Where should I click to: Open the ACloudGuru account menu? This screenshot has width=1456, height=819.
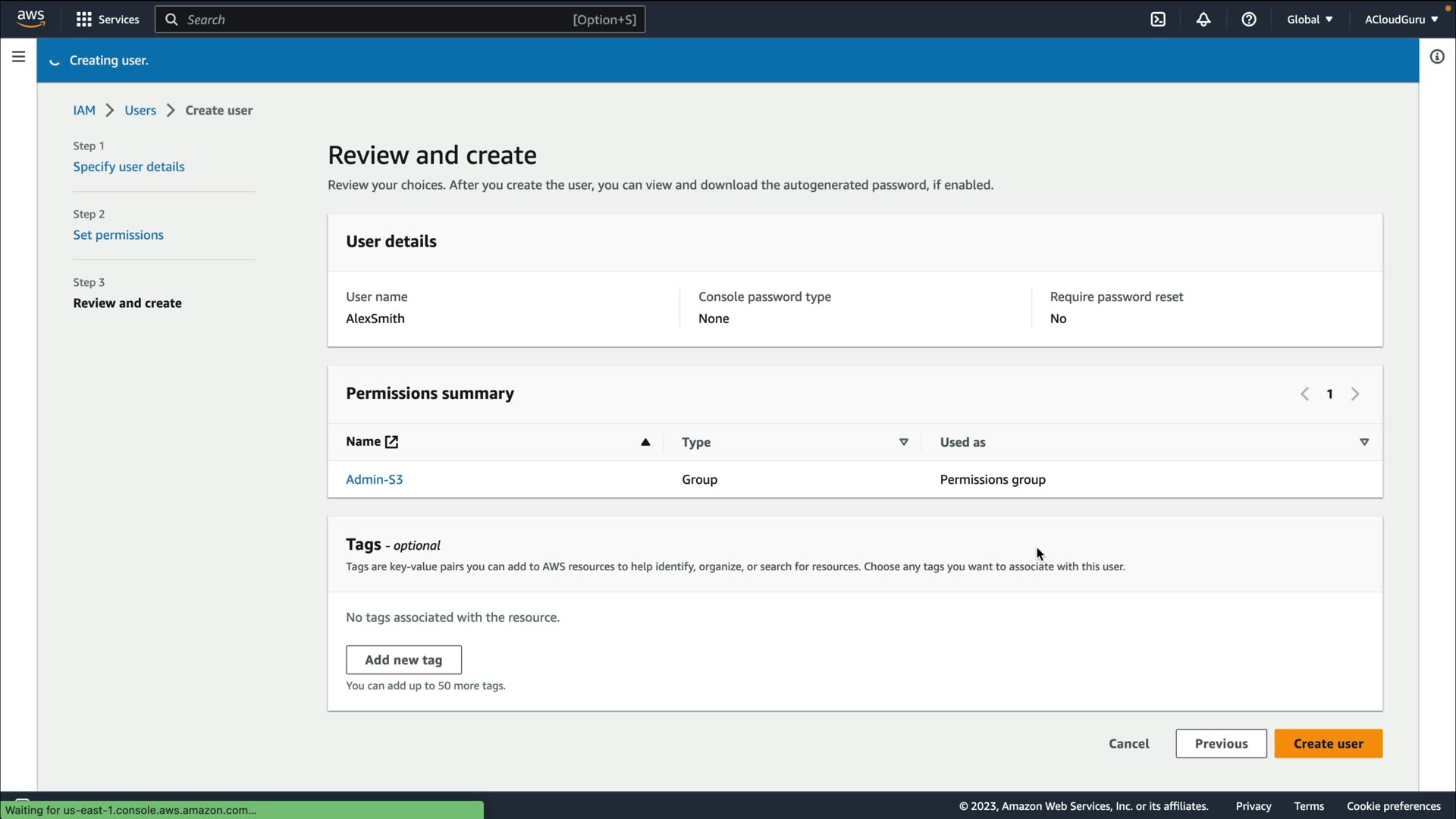[x=1401, y=20]
